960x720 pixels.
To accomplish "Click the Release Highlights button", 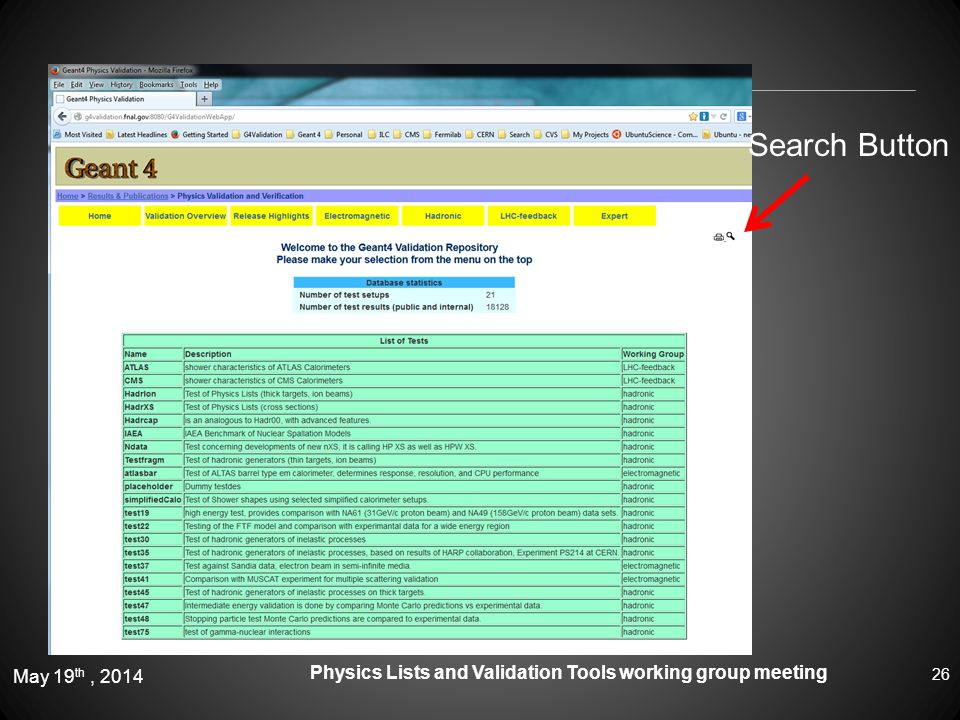I will [x=271, y=216].
